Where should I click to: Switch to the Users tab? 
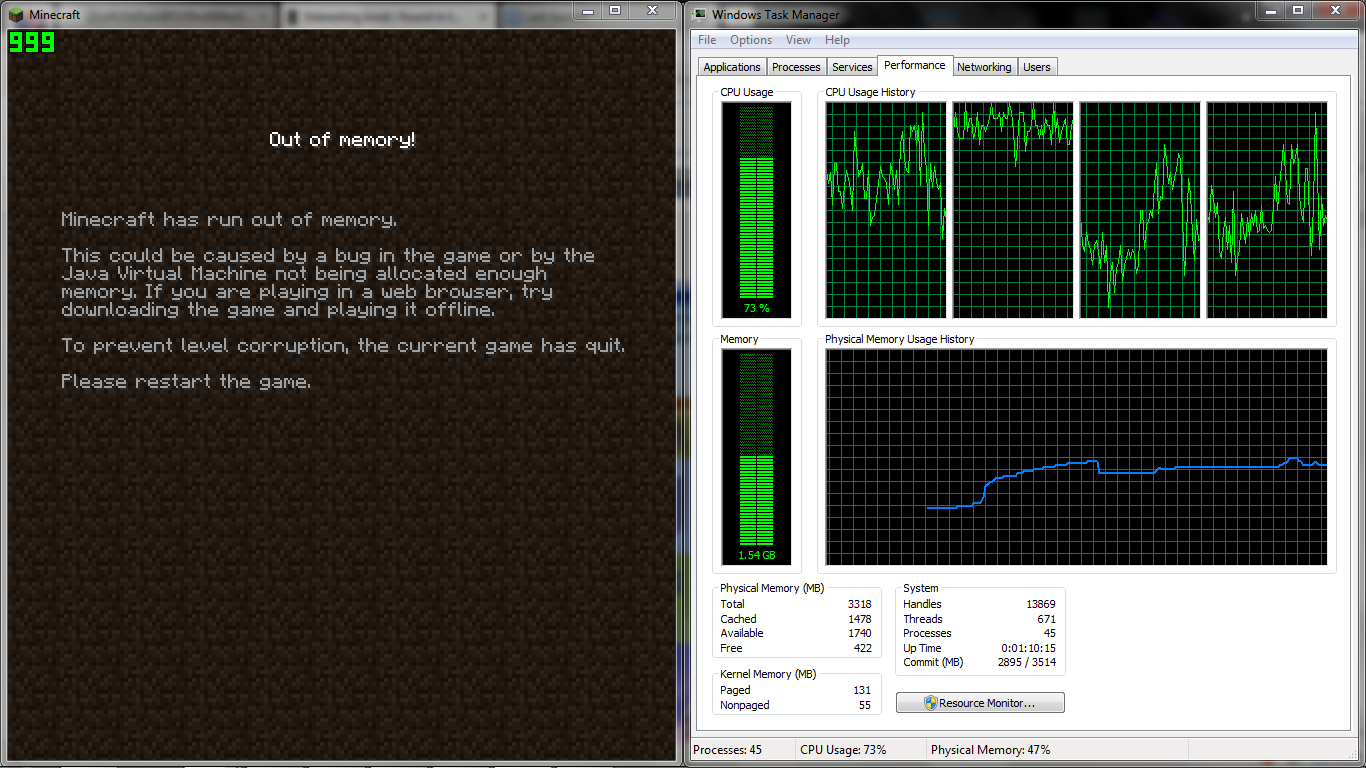coord(1037,67)
